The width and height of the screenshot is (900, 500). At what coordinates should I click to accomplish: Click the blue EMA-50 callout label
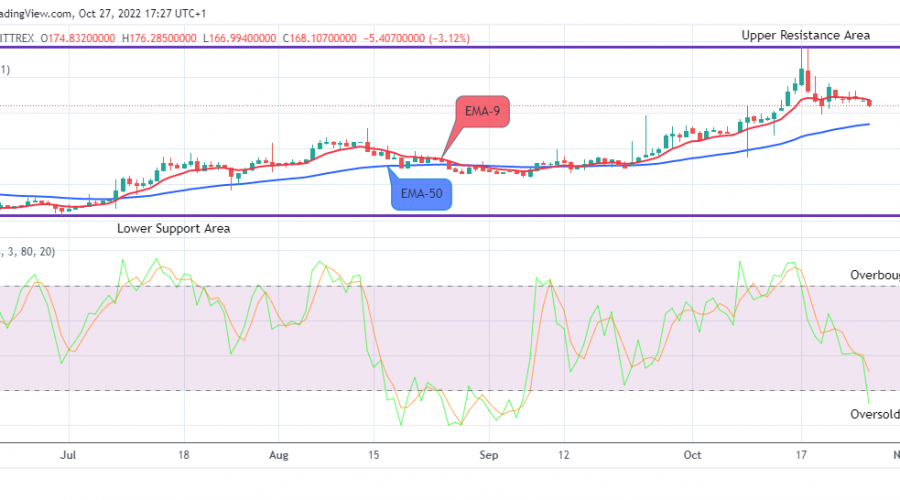click(x=420, y=194)
